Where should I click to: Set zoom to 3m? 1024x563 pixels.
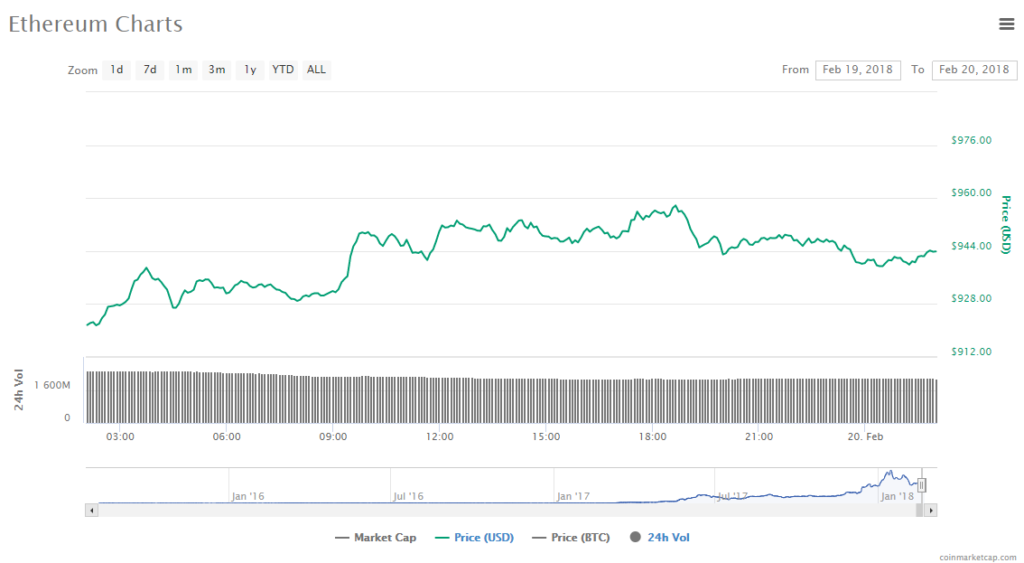pos(217,70)
